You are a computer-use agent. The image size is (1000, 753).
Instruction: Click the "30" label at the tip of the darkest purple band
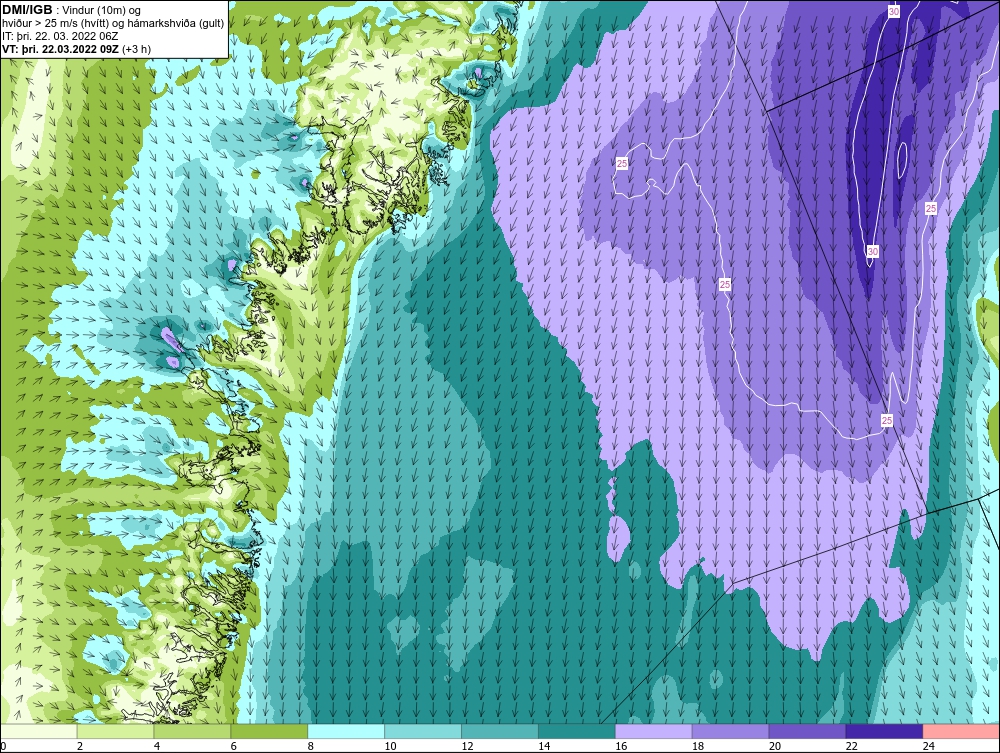tap(872, 251)
